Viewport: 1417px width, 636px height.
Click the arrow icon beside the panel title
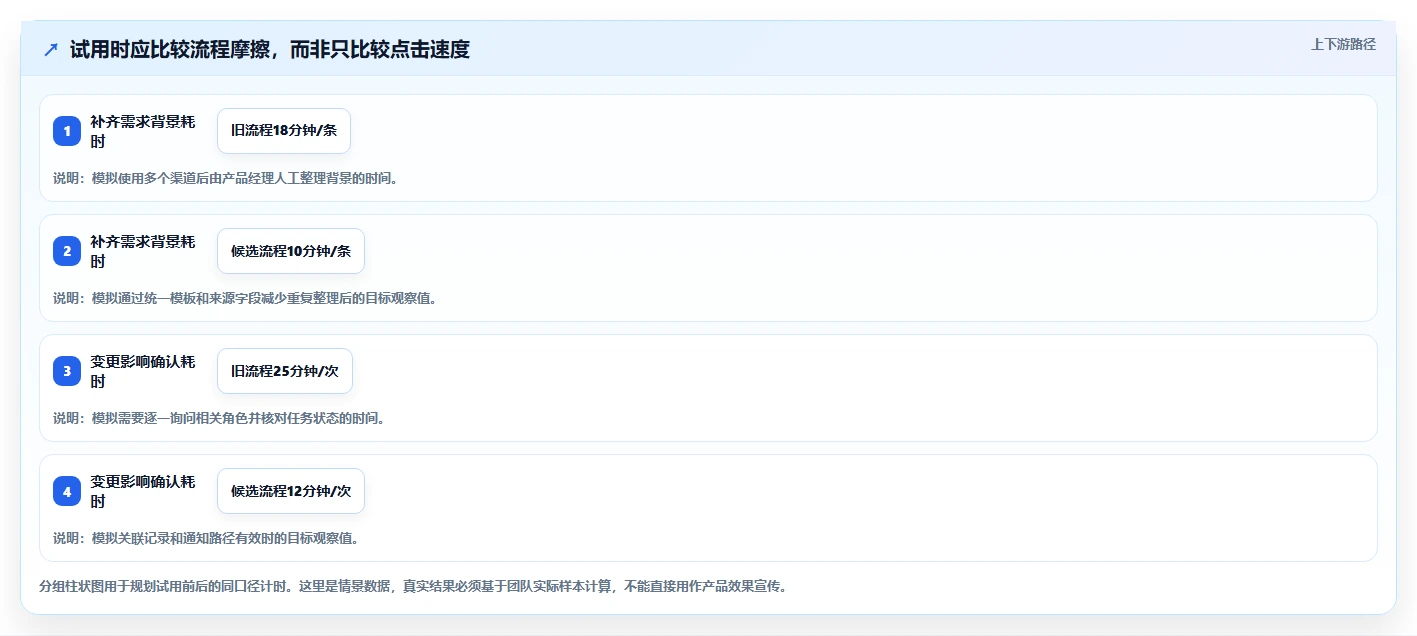tap(51, 49)
